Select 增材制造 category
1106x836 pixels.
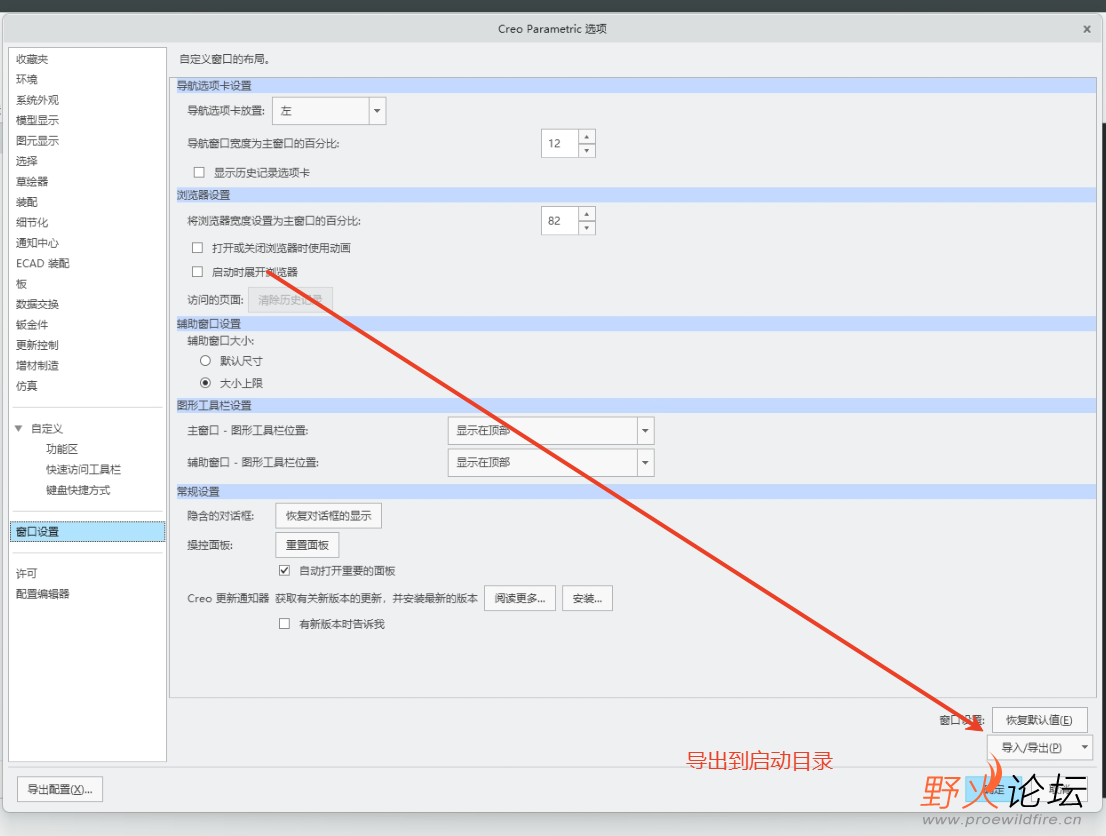pyautogui.click(x=37, y=366)
